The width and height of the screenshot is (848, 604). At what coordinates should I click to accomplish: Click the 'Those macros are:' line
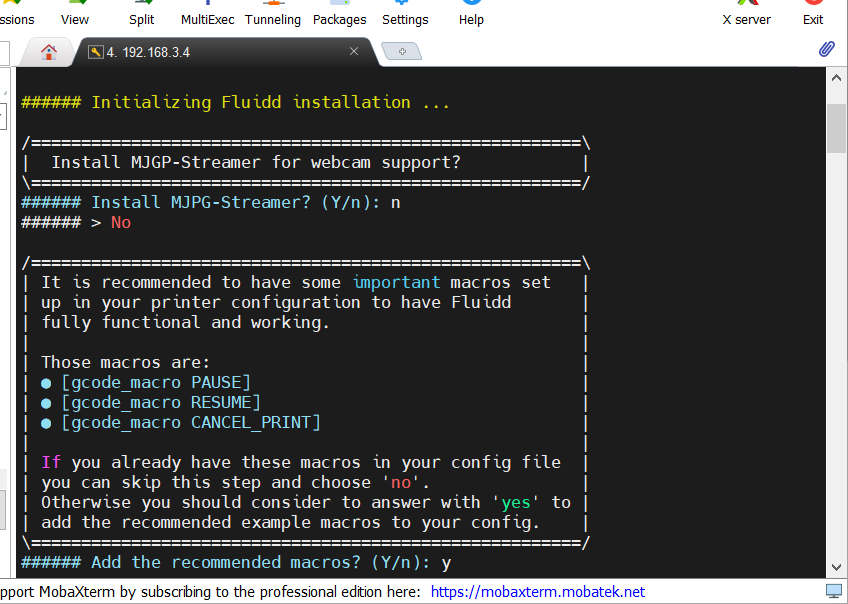125,362
